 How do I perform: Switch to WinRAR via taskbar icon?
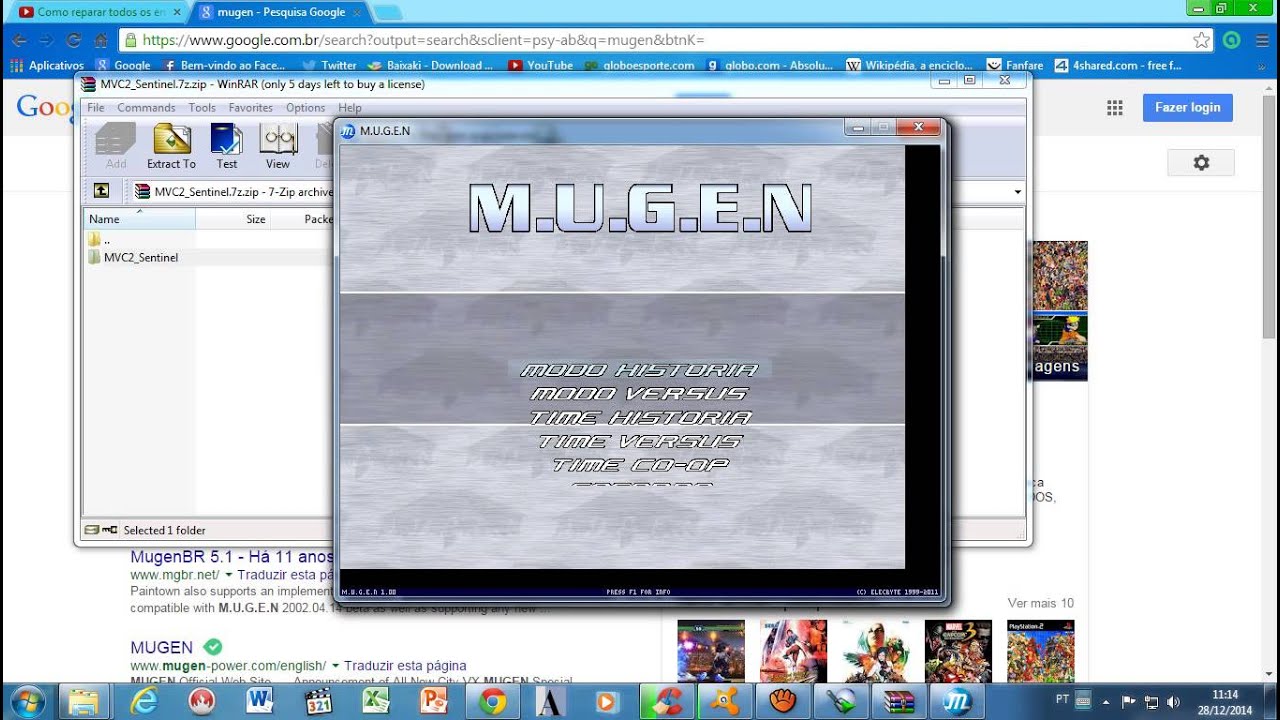pos(898,702)
